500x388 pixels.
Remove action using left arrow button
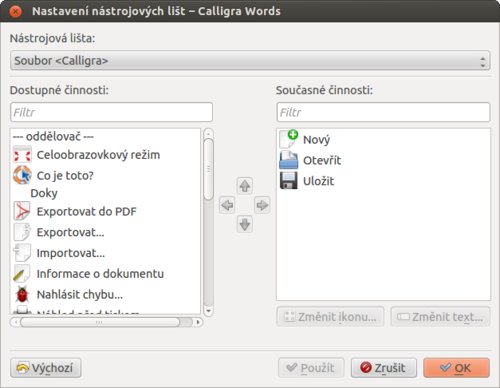(227, 205)
